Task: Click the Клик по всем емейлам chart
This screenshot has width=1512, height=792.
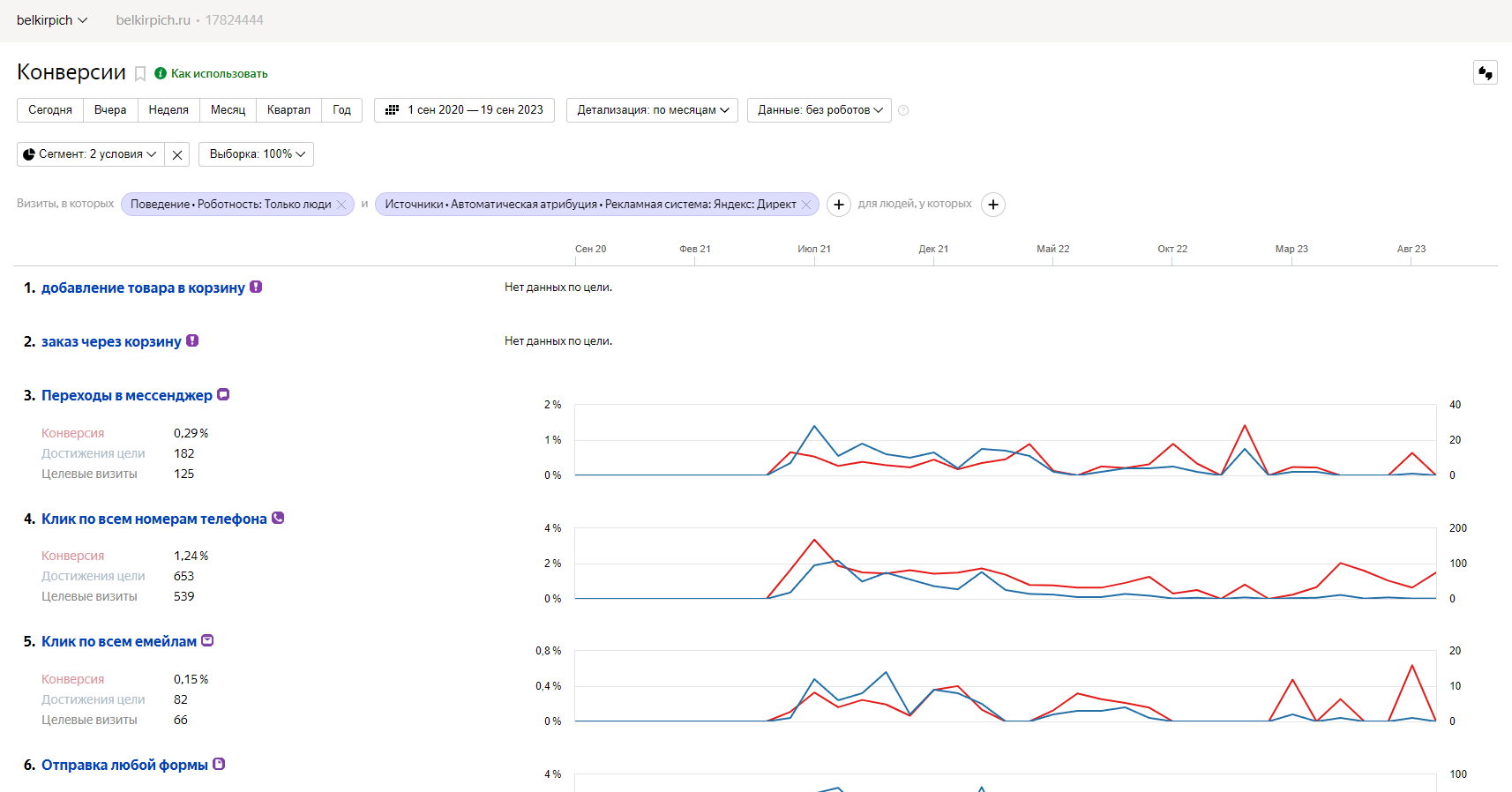Action: [1006, 686]
